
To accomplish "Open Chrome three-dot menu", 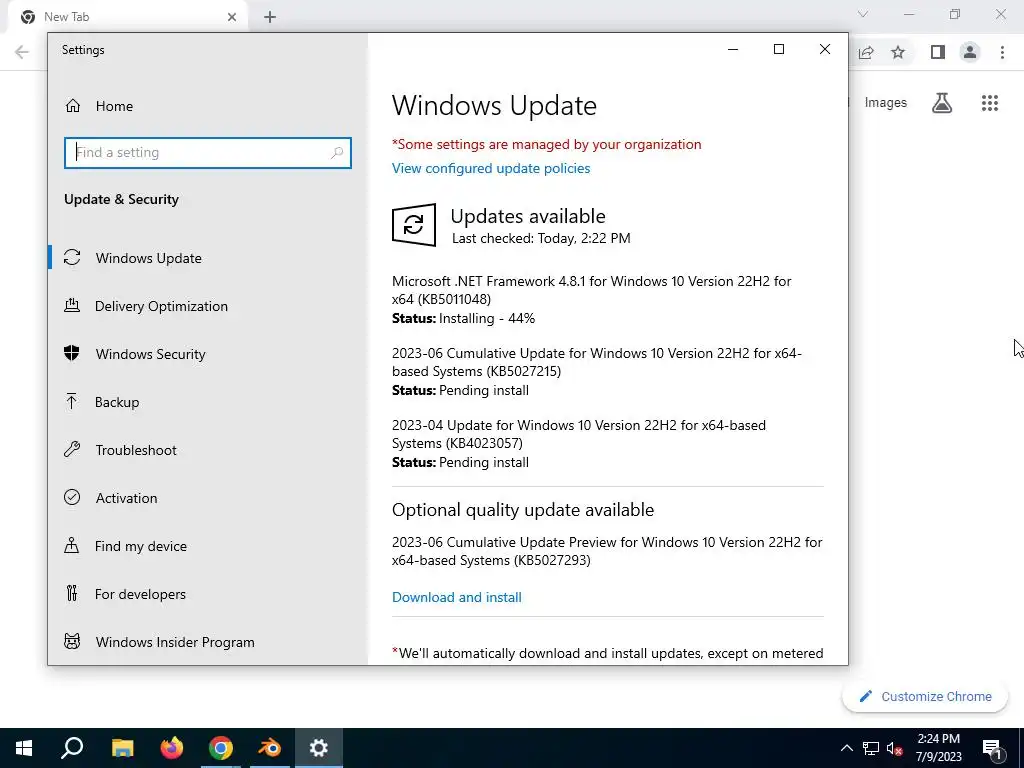I will tap(1002, 52).
